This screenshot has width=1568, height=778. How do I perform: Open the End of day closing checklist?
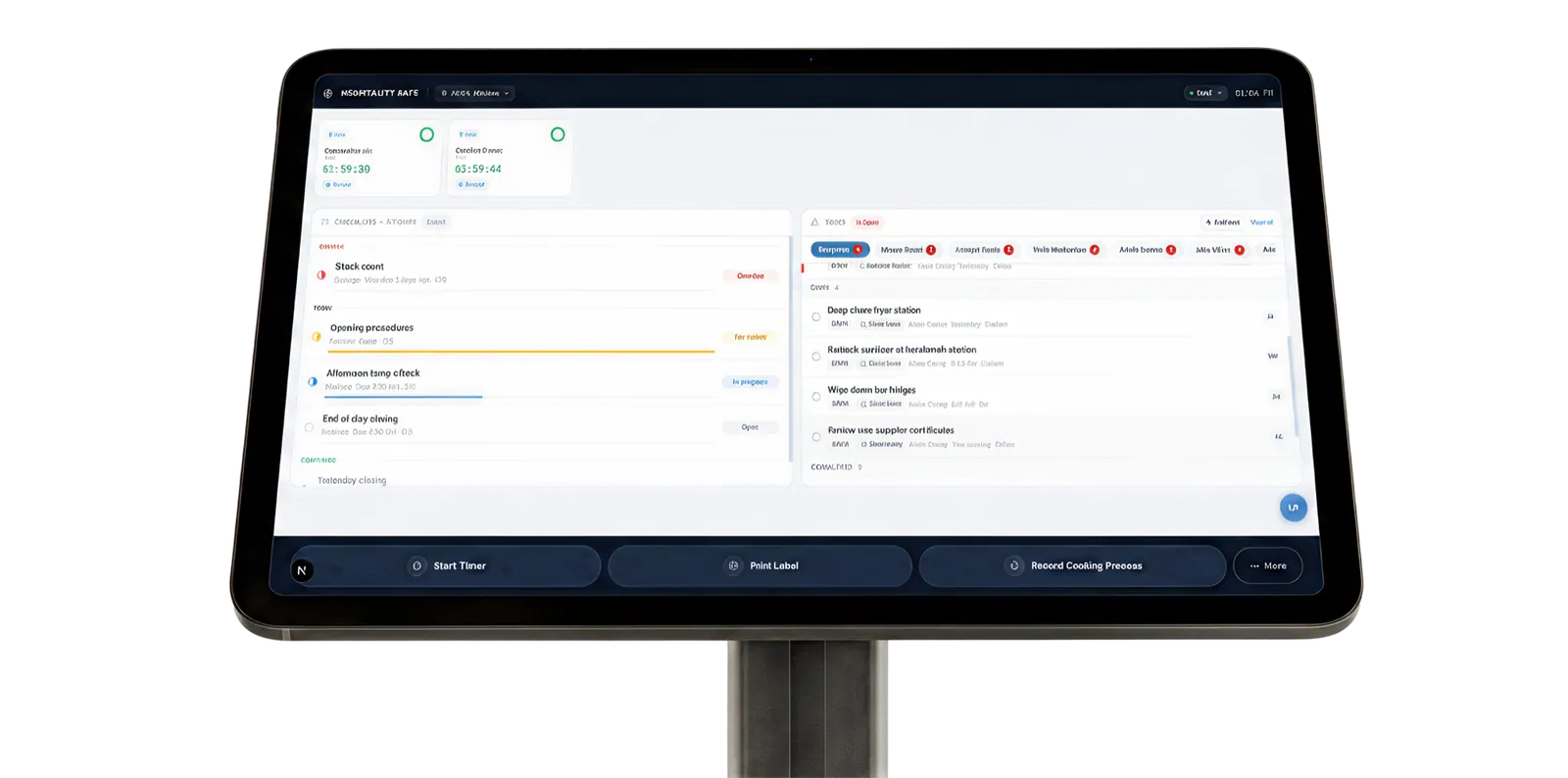[x=542, y=425]
